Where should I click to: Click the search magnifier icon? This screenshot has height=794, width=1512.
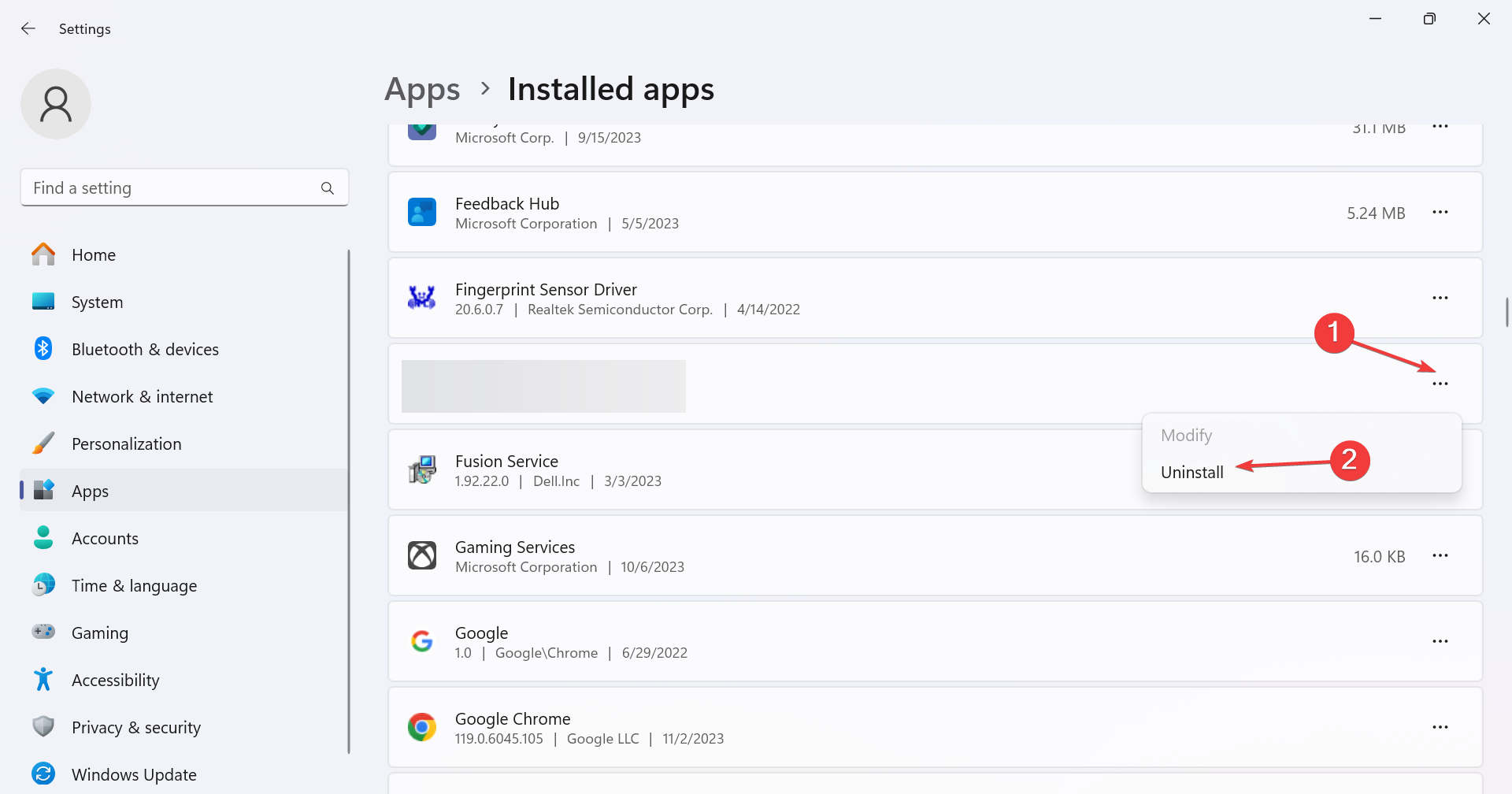[x=328, y=188]
